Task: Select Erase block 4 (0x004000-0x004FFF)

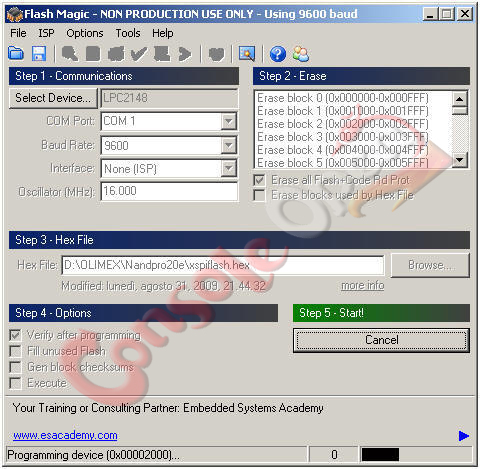Action: [343, 150]
